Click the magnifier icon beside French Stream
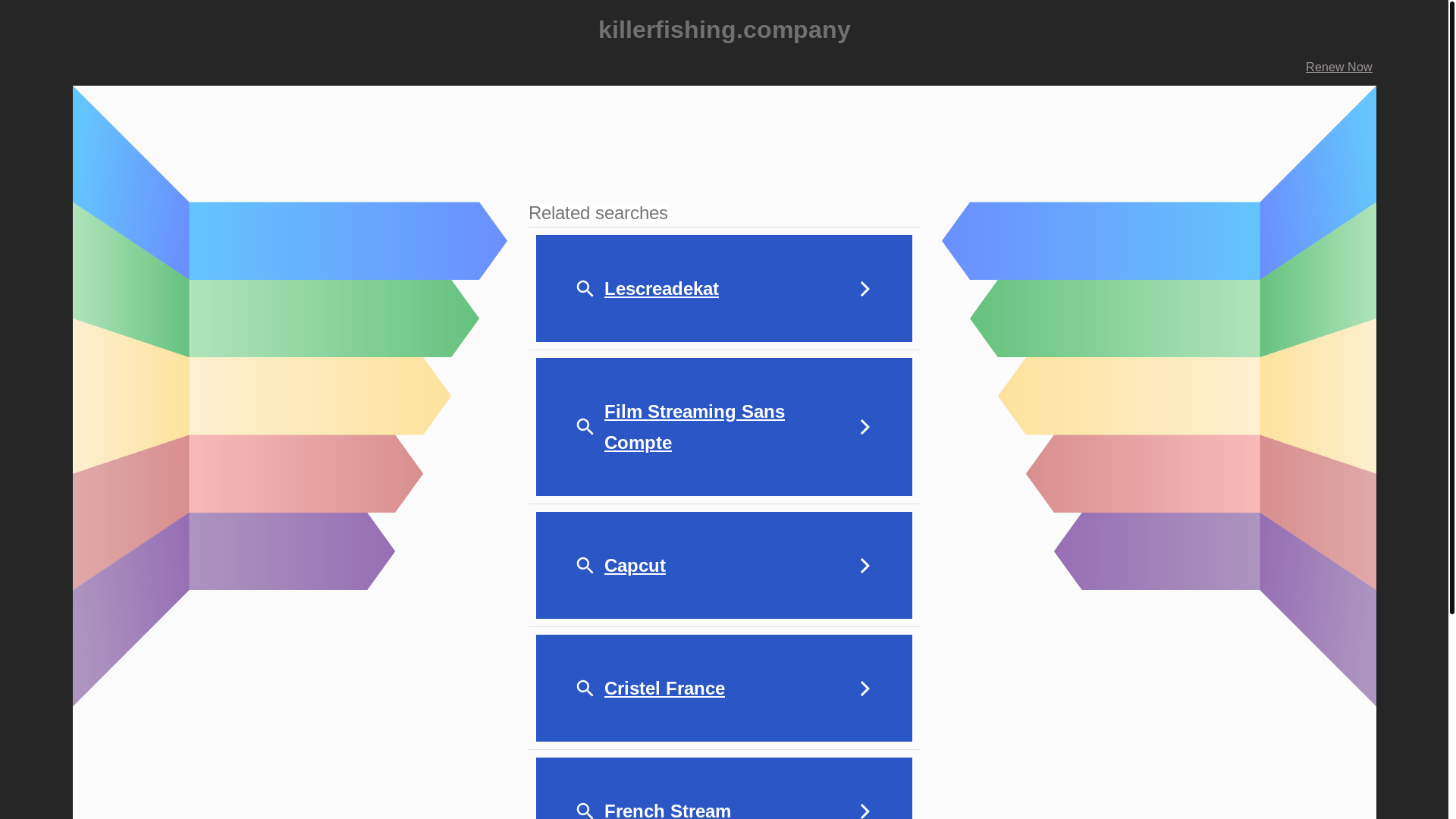 (585, 810)
